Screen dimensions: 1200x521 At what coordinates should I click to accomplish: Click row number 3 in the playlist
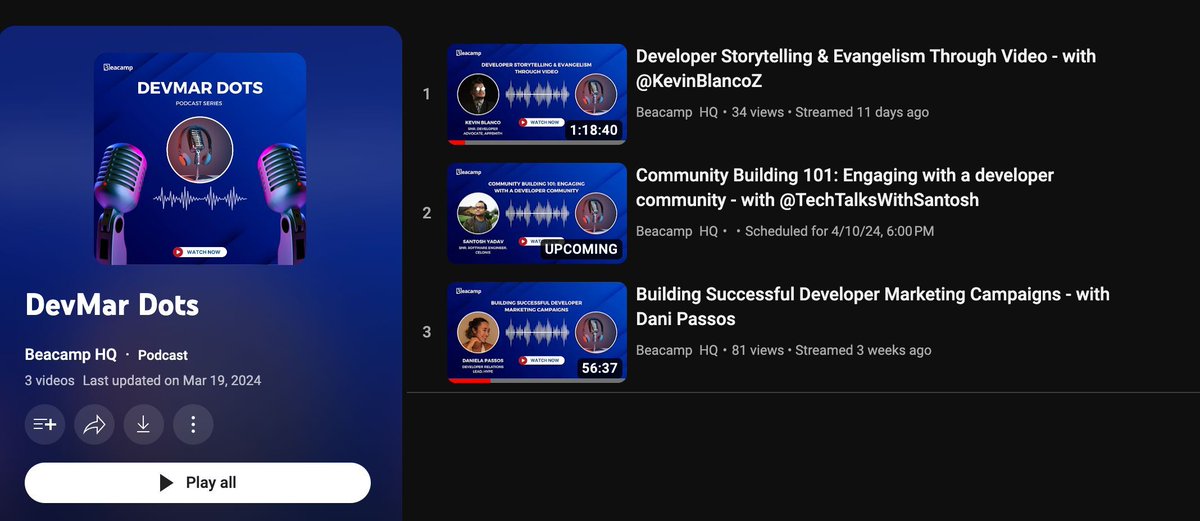[427, 332]
